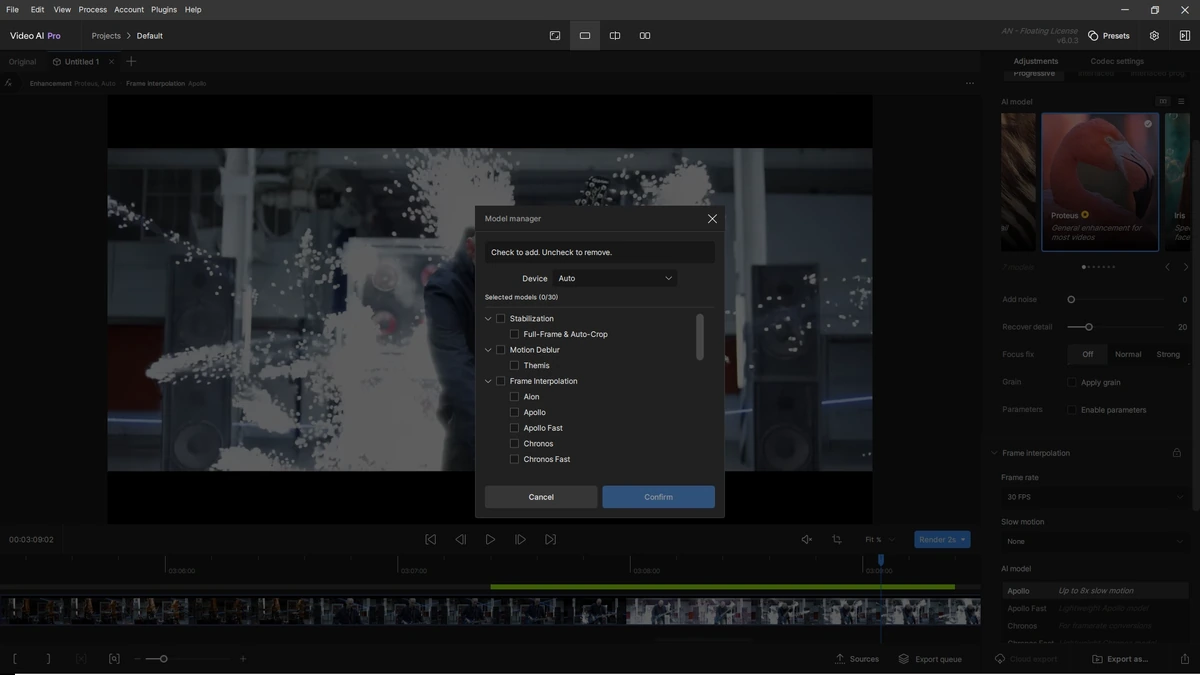Close the Model manager dialog
This screenshot has width=1200, height=675.
(x=712, y=218)
